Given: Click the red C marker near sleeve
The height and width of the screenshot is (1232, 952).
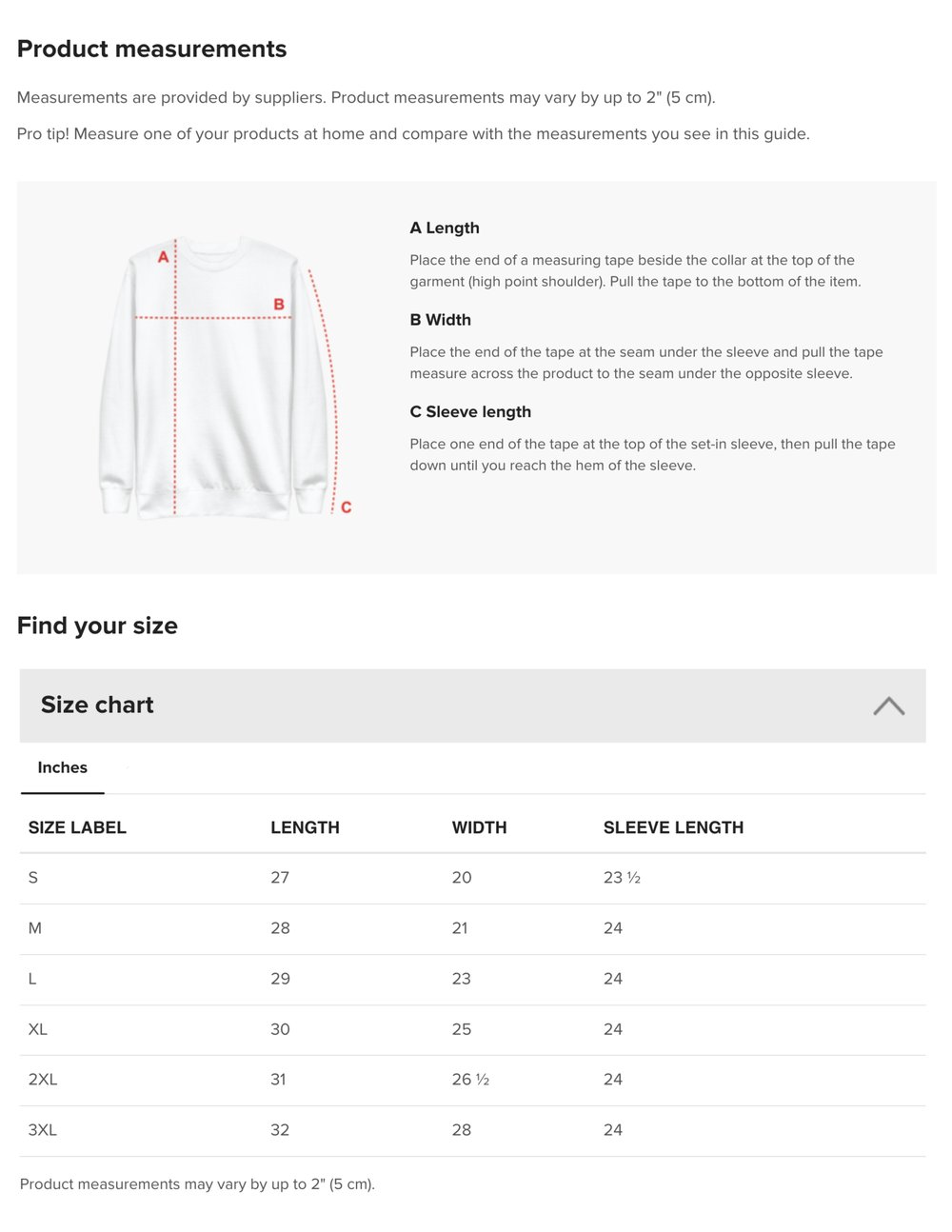Looking at the screenshot, I should coord(346,507).
